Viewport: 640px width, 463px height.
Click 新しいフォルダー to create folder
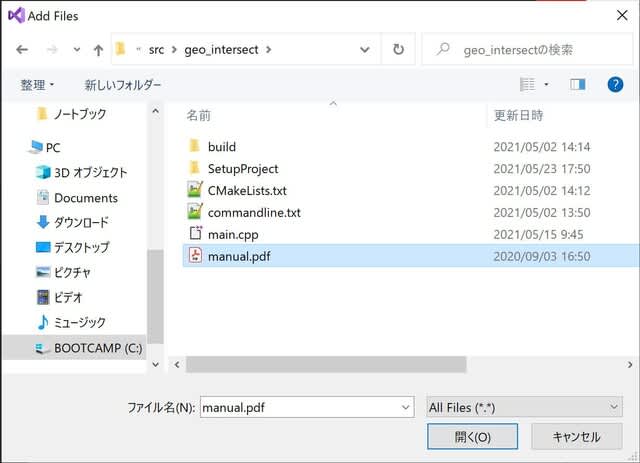point(122,85)
